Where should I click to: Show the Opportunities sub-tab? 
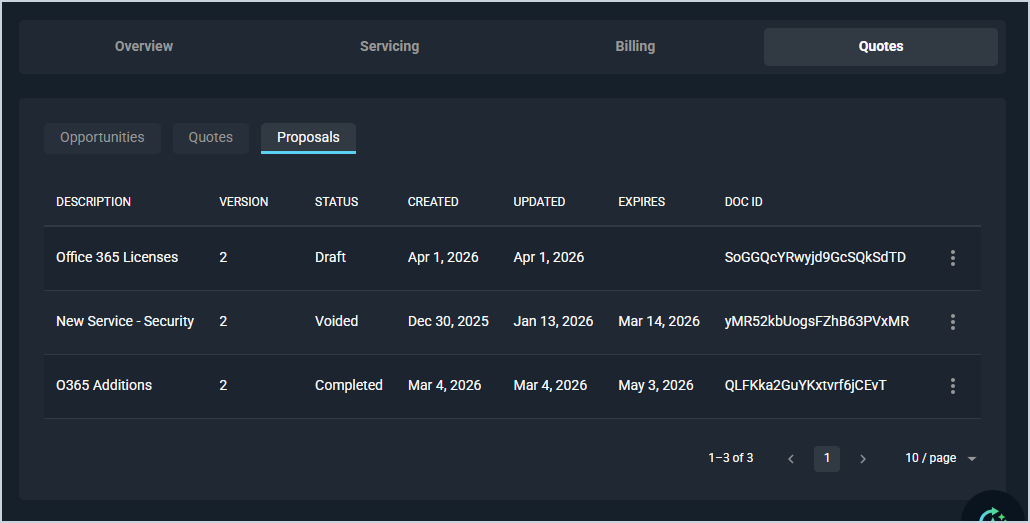tap(102, 138)
